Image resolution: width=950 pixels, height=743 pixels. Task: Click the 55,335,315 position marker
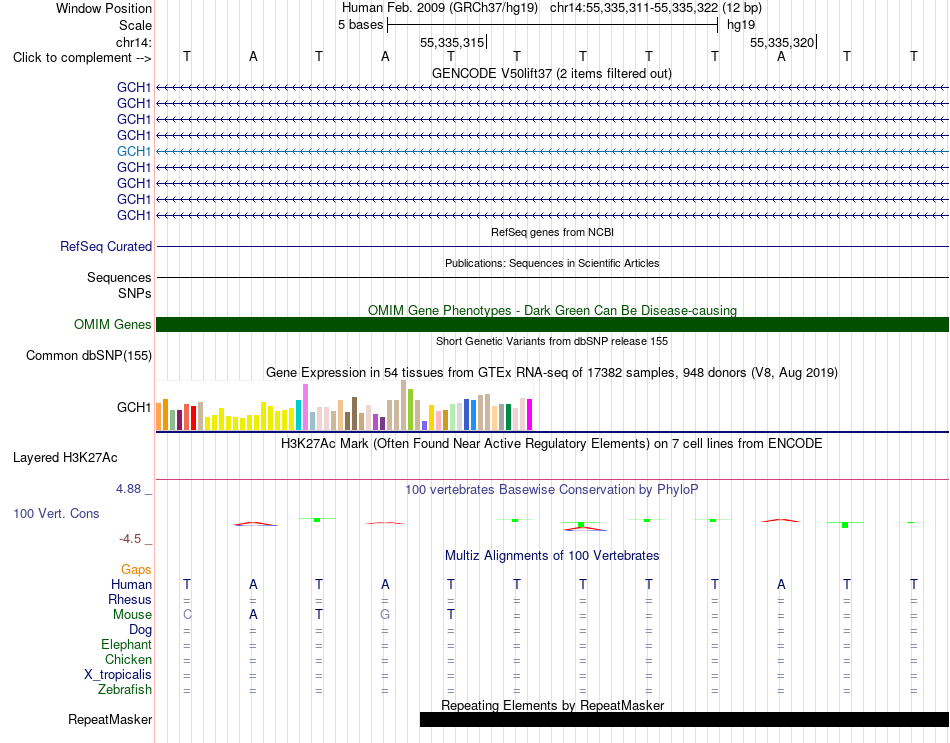452,42
